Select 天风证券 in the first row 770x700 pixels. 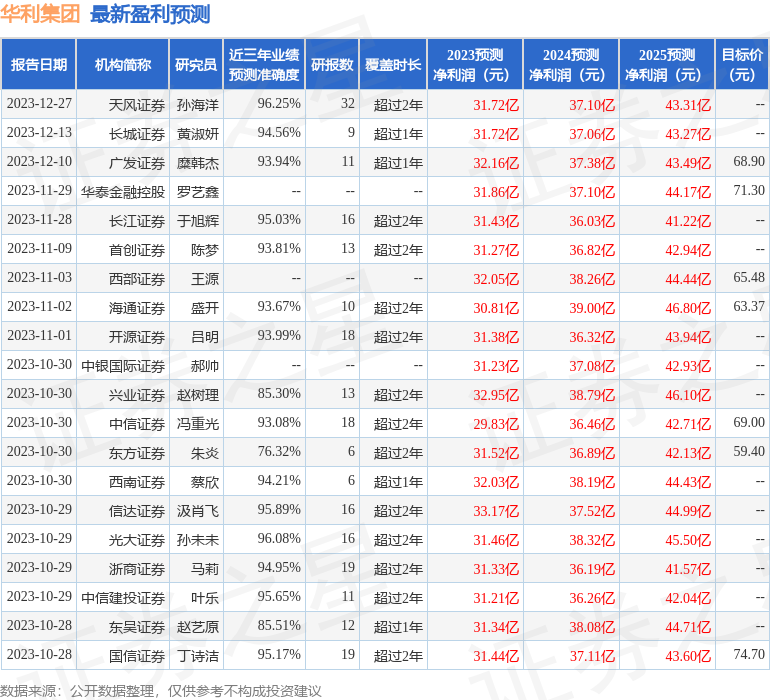pos(137,105)
